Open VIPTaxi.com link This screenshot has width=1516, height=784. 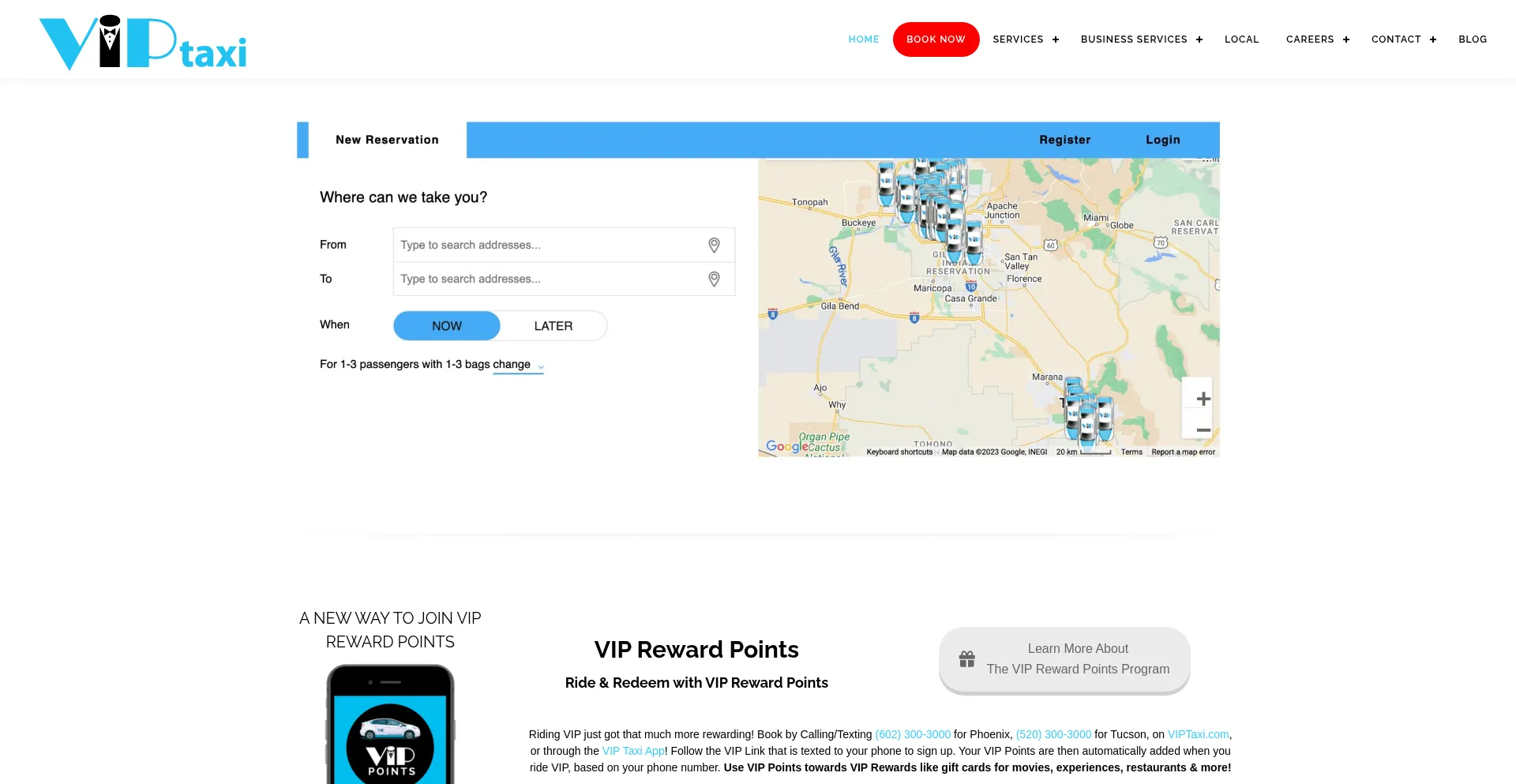[1198, 734]
